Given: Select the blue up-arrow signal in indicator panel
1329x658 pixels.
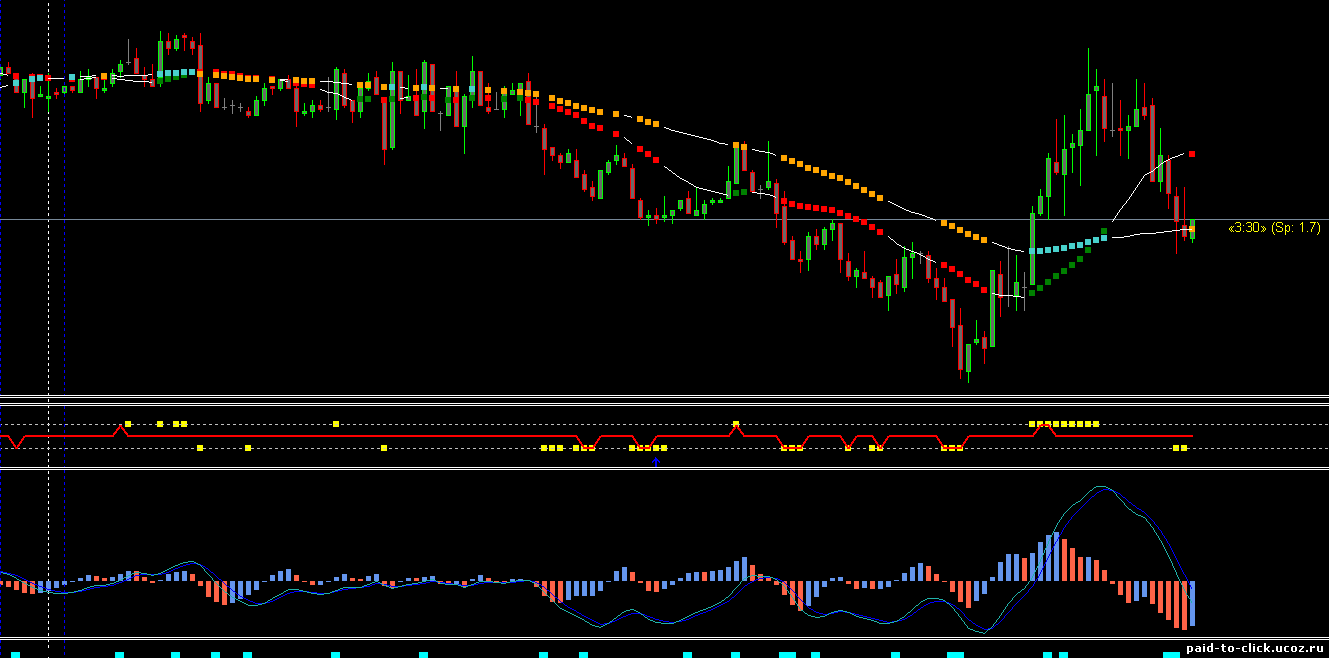Looking at the screenshot, I should (x=656, y=462).
